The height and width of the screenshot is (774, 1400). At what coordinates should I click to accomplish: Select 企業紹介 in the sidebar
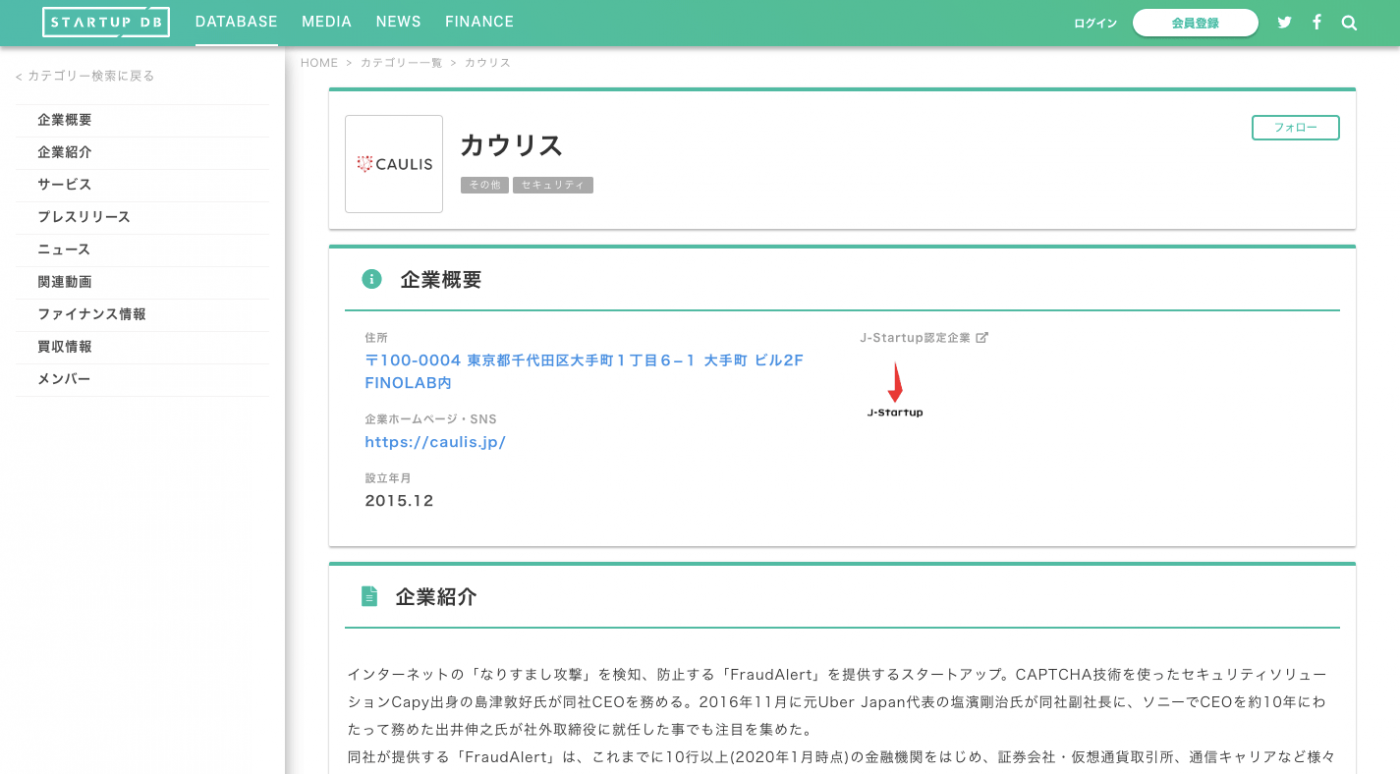[143, 152]
